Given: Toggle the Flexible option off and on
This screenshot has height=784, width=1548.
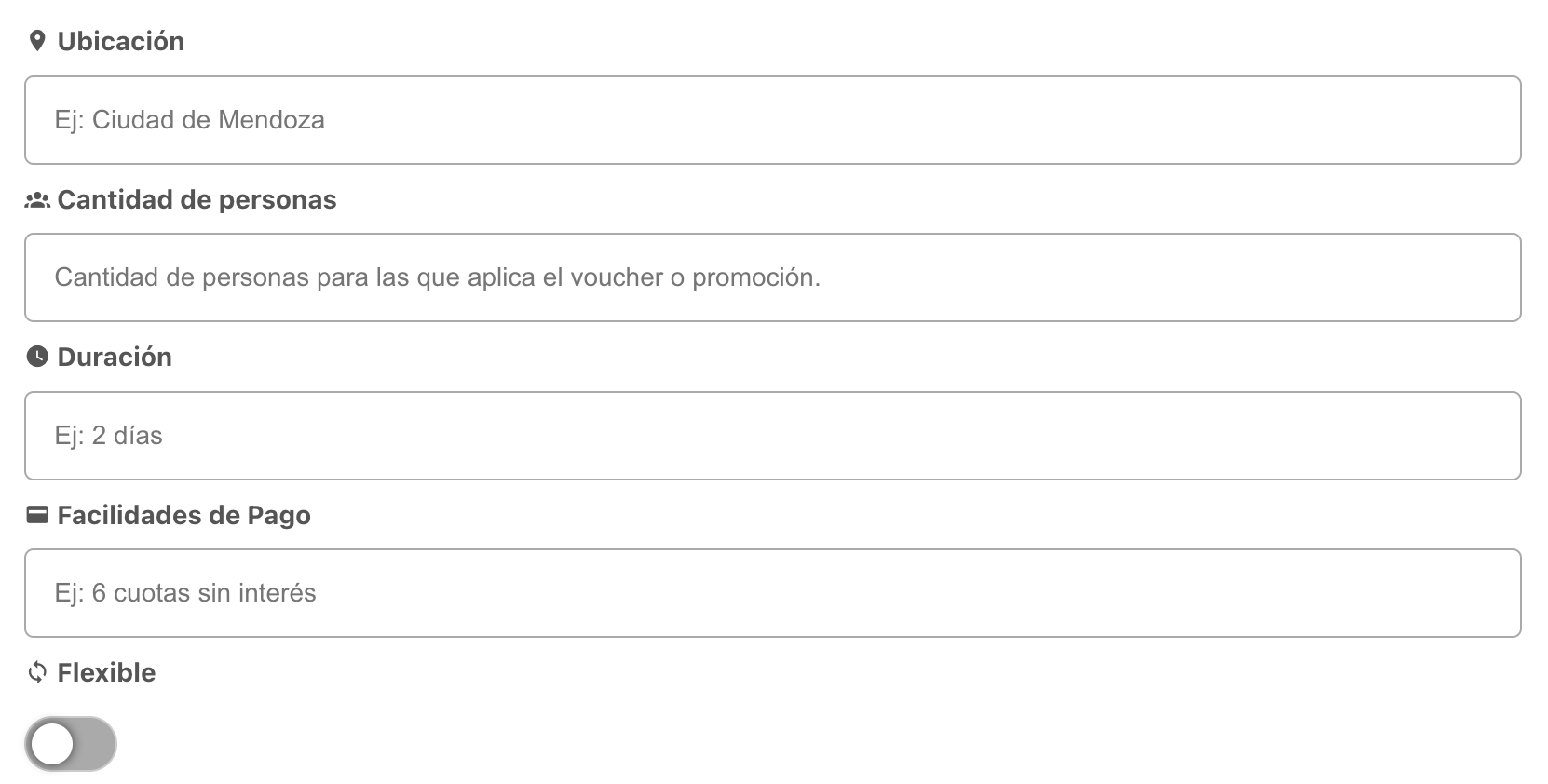Looking at the screenshot, I should click(x=70, y=743).
